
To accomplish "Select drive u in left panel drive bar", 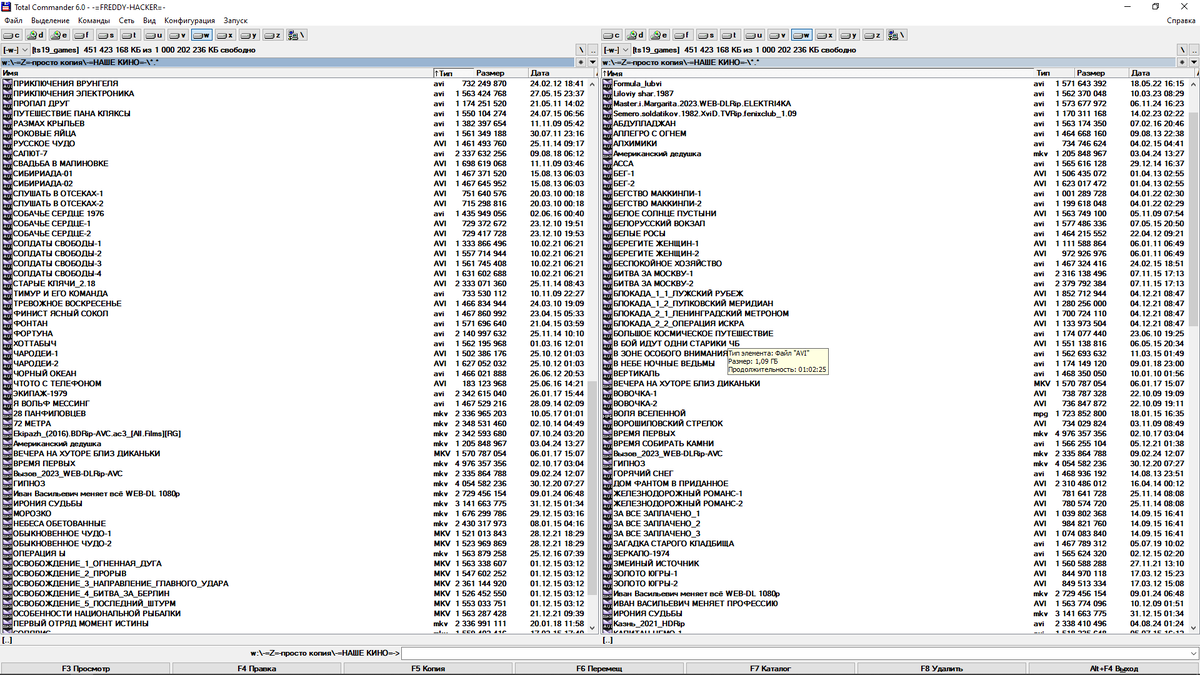I will 154,35.
